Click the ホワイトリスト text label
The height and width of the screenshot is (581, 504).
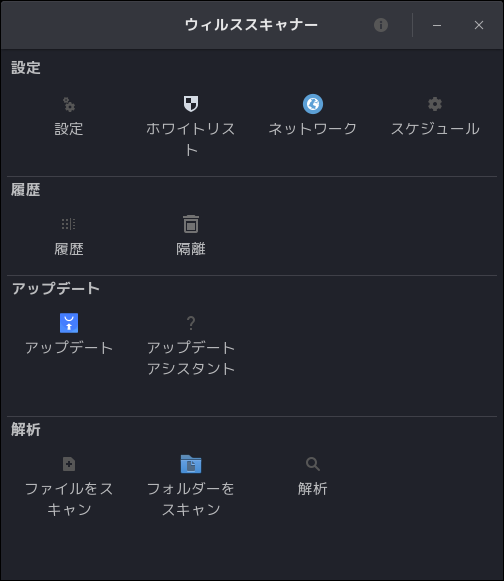coord(191,139)
